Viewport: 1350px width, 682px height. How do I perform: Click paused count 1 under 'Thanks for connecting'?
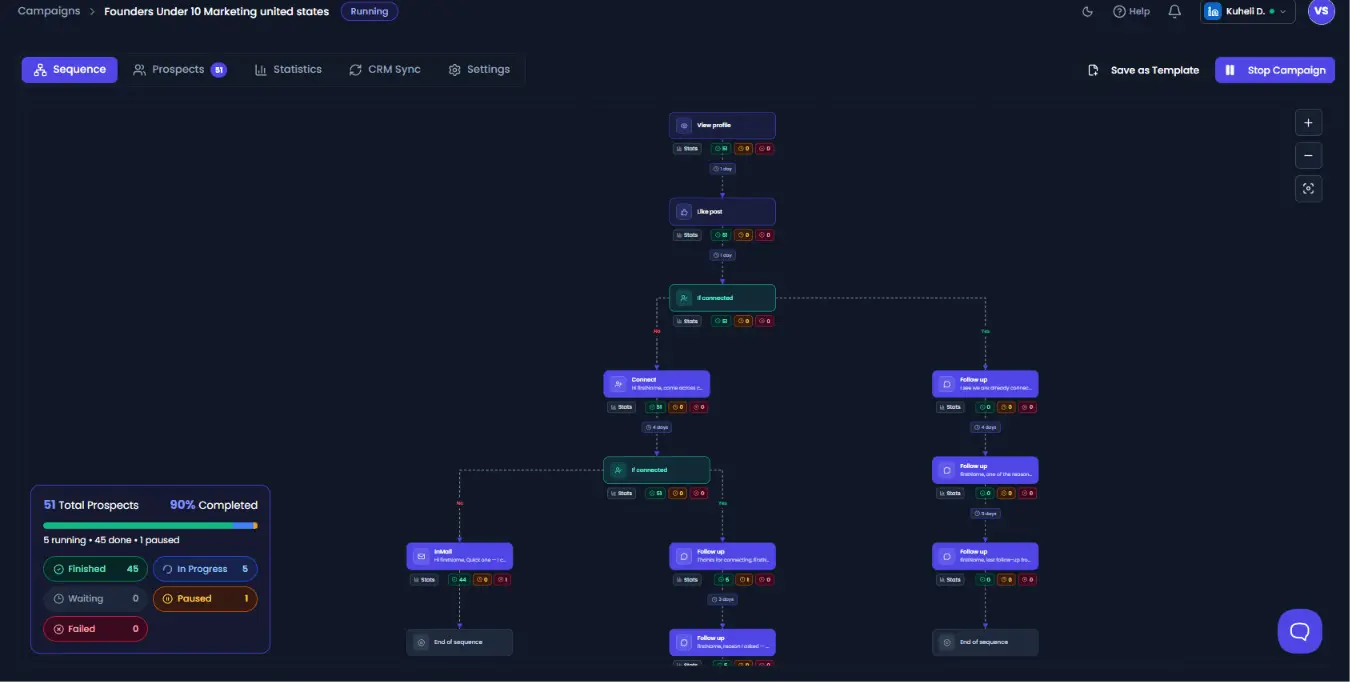pos(743,579)
